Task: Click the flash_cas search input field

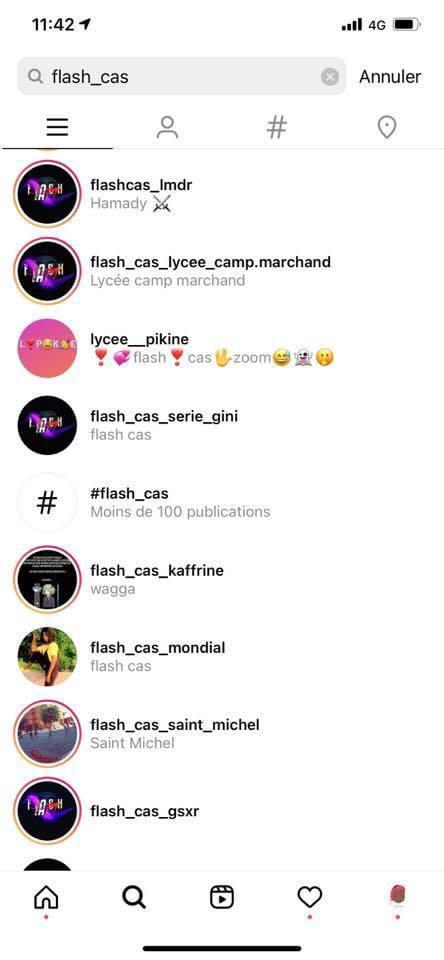Action: coord(181,77)
